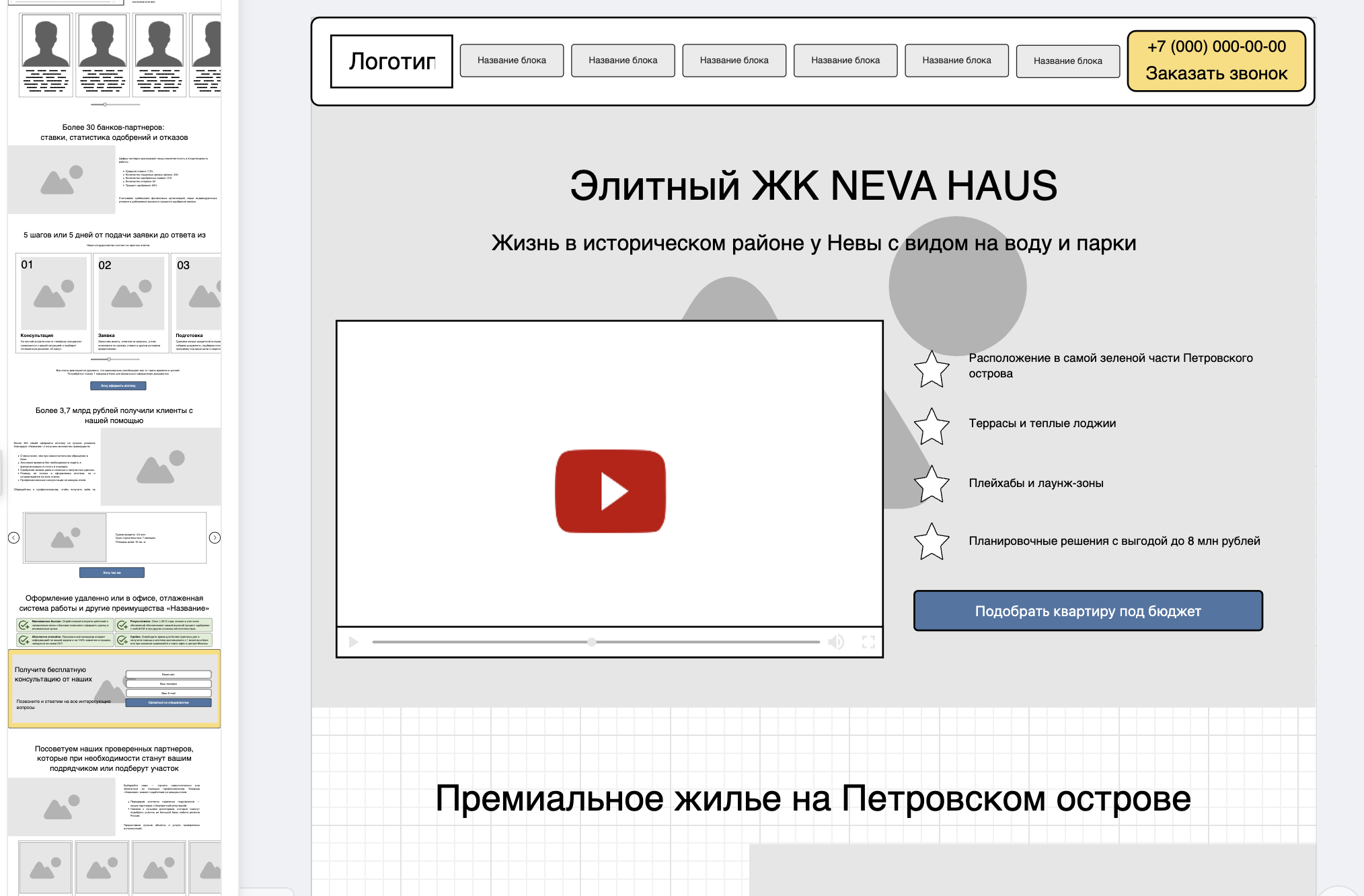Viewport: 1364px width, 896px height.
Task: Select 'Получите бесплатную консультацию' in the yellow block
Action: [x=53, y=674]
